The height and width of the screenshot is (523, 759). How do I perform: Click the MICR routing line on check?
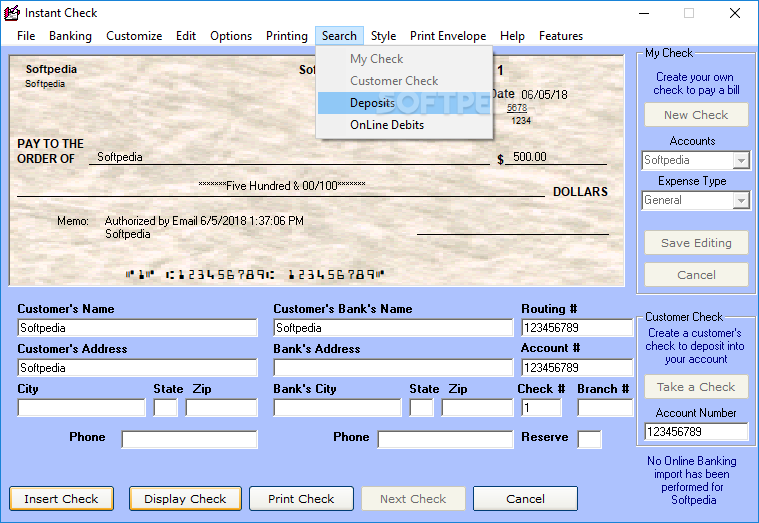pos(255,275)
